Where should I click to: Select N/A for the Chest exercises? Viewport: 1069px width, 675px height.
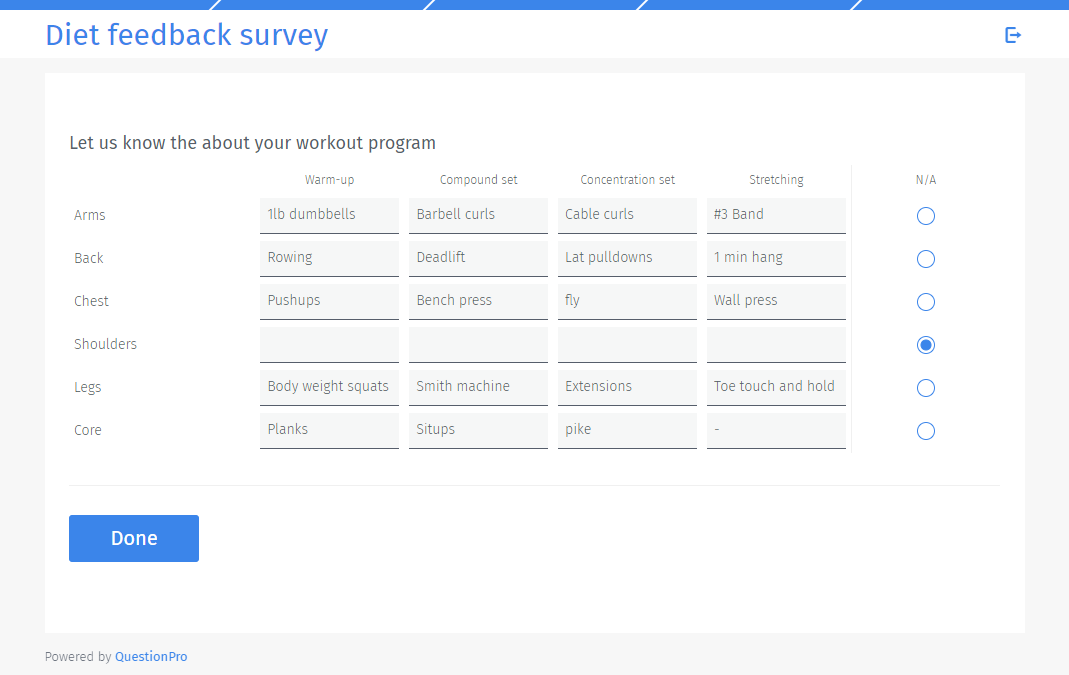(x=925, y=301)
